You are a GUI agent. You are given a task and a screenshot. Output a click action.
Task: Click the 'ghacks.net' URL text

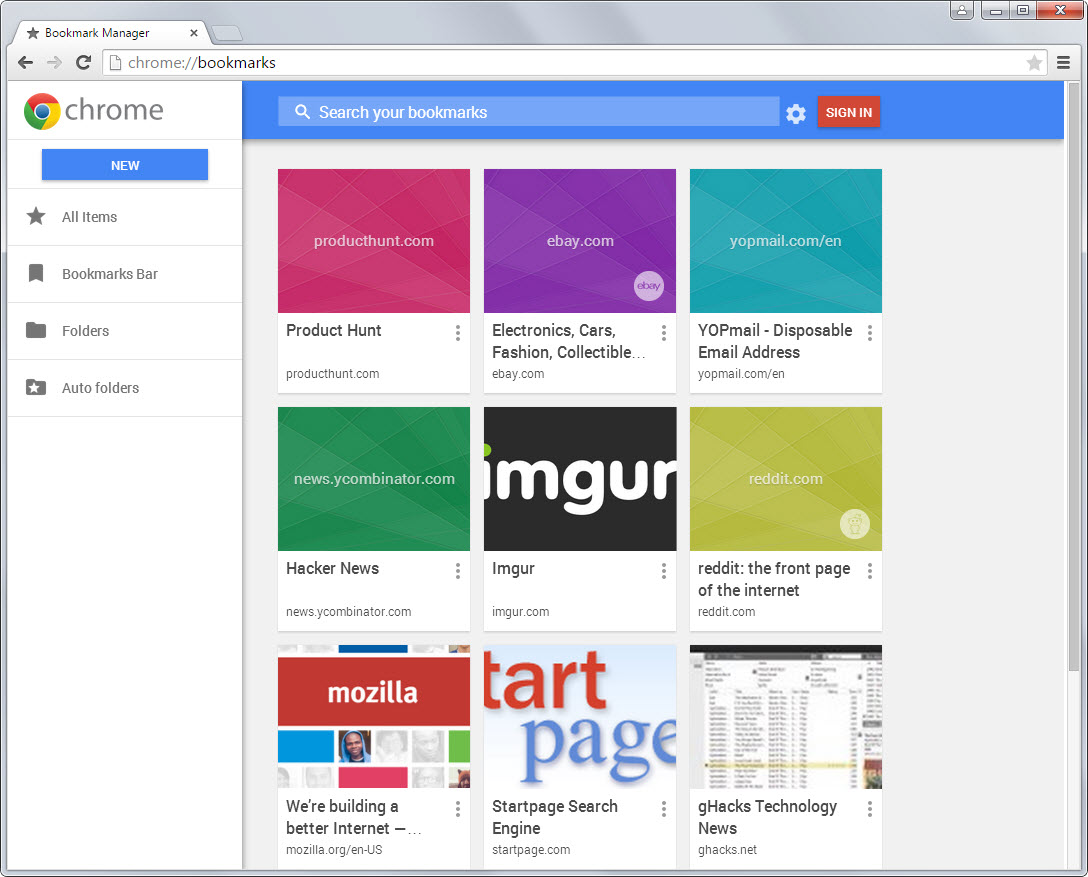[727, 849]
